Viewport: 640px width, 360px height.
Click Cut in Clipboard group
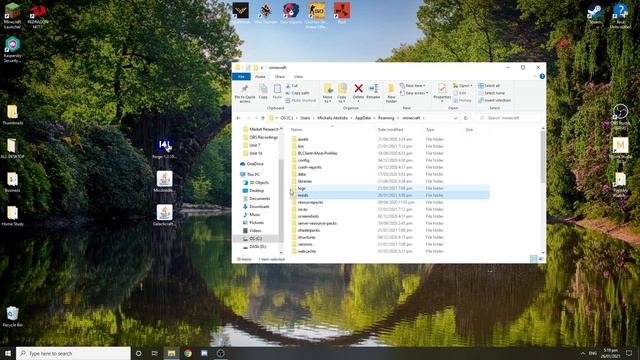(x=292, y=86)
